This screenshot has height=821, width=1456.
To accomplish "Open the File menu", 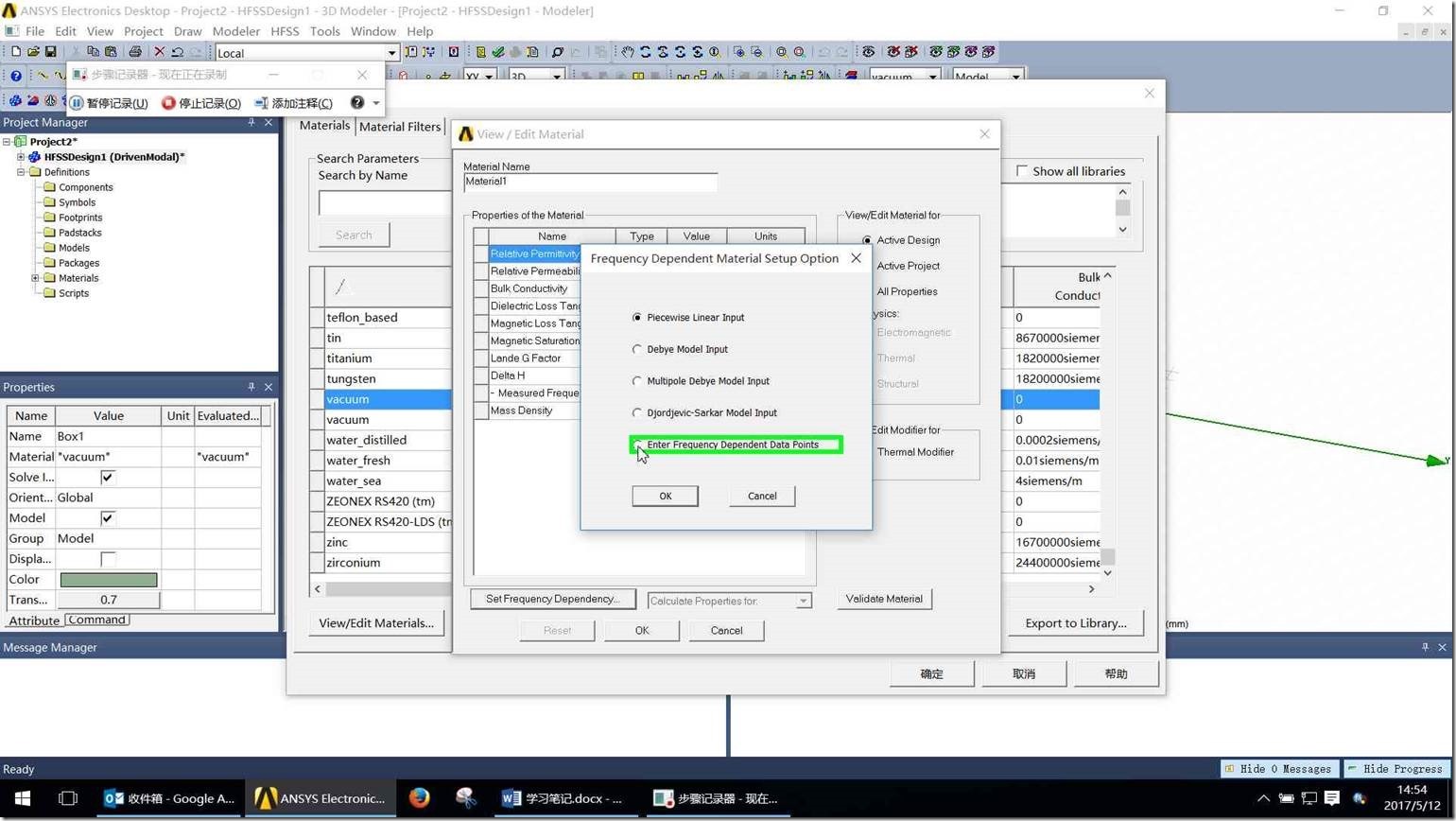I will click(35, 31).
